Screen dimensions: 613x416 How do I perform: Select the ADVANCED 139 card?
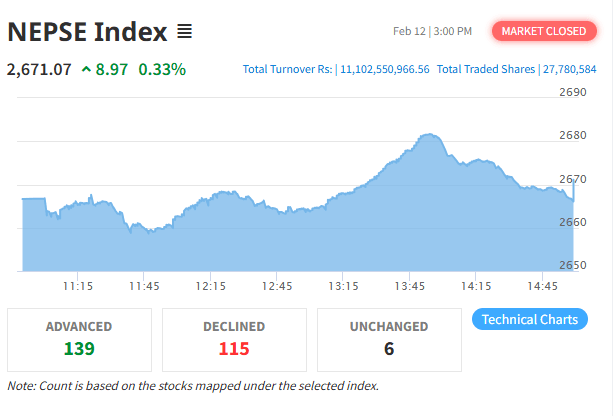(79, 339)
